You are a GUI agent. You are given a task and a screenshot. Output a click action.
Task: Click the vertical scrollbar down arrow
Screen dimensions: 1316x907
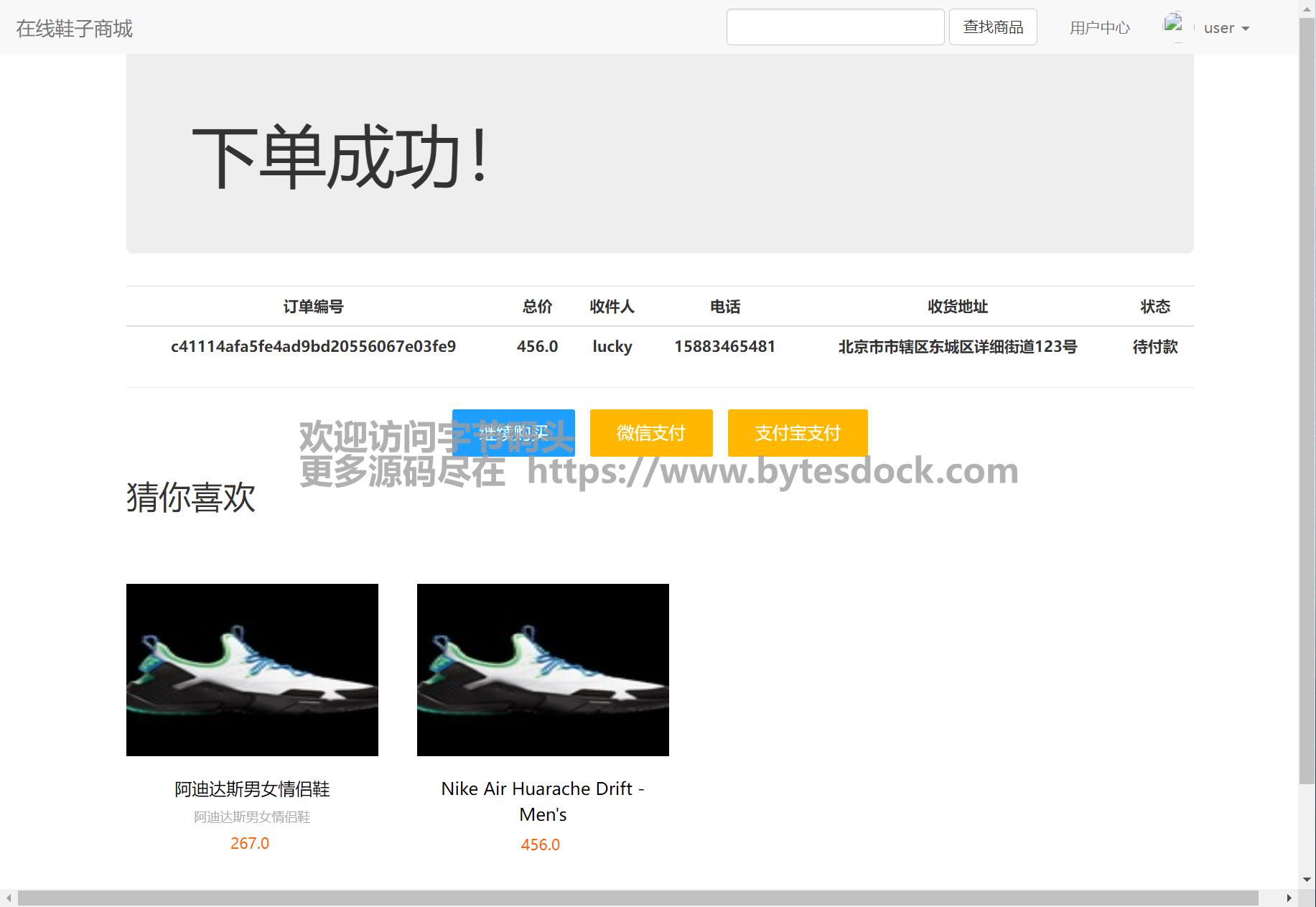pyautogui.click(x=1307, y=880)
